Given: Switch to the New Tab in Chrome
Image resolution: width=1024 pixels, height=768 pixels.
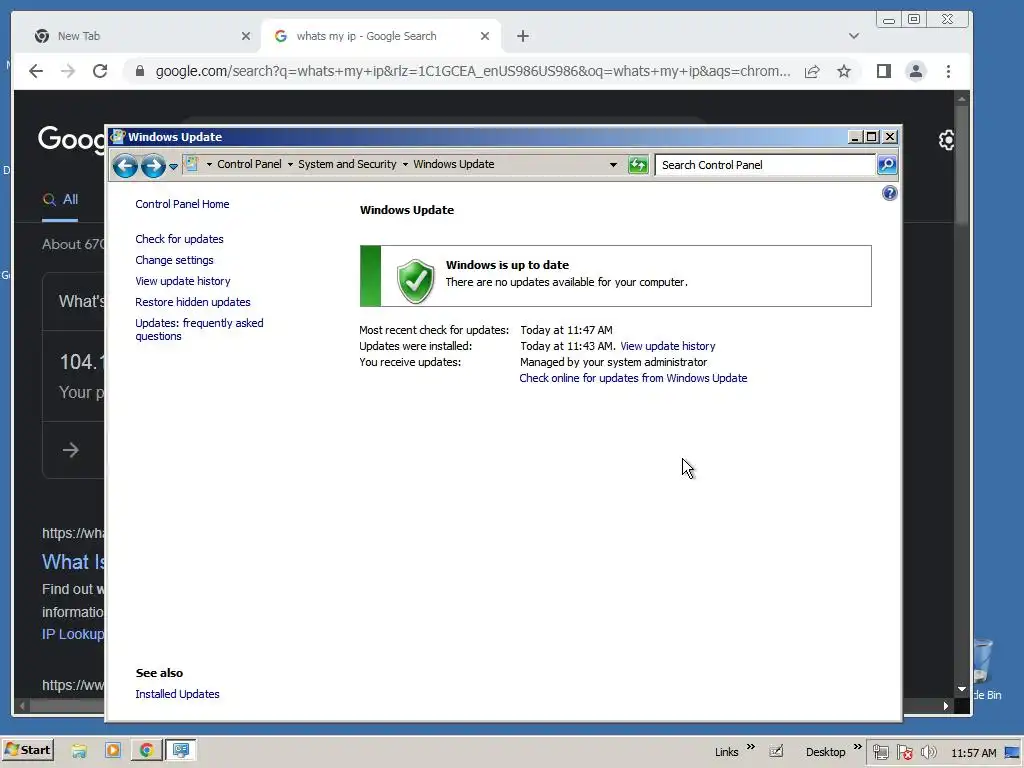Looking at the screenshot, I should [134, 36].
